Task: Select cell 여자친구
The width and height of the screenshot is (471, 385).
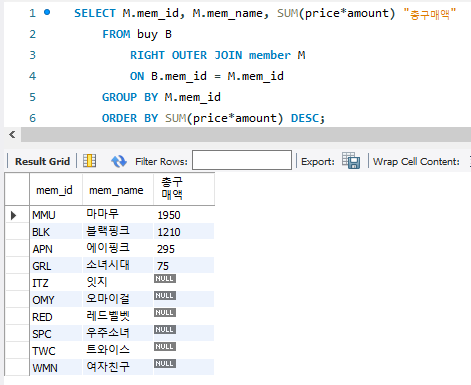Action: click(118, 367)
